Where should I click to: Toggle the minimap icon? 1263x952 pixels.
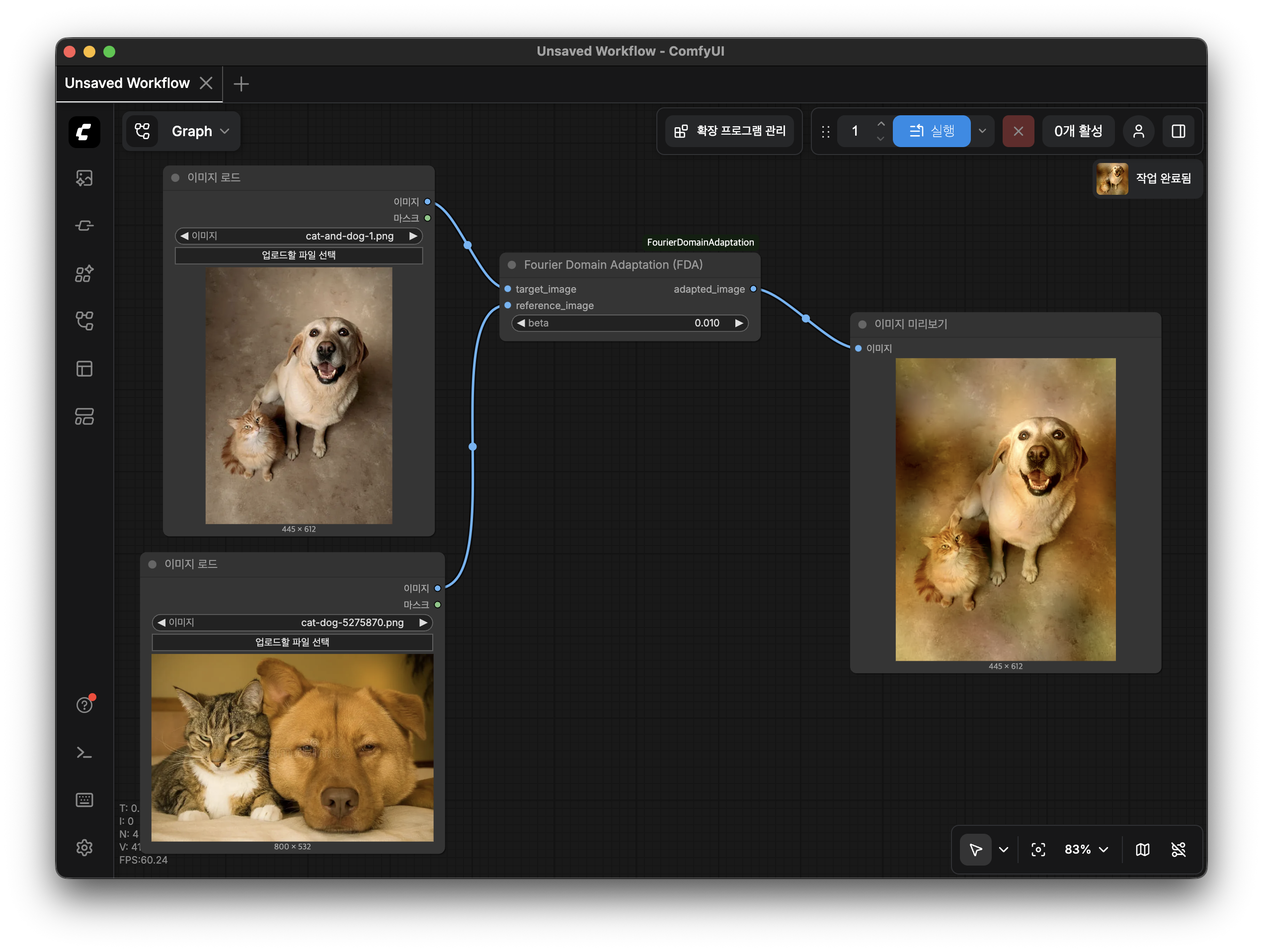[x=1143, y=850]
